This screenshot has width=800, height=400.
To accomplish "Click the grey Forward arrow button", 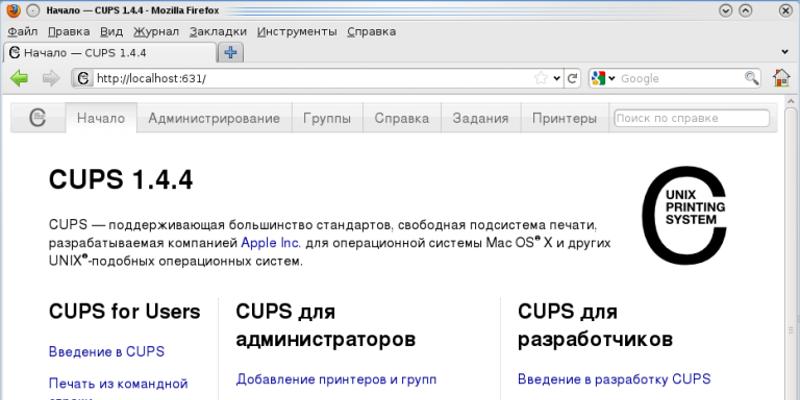I will 51,79.
